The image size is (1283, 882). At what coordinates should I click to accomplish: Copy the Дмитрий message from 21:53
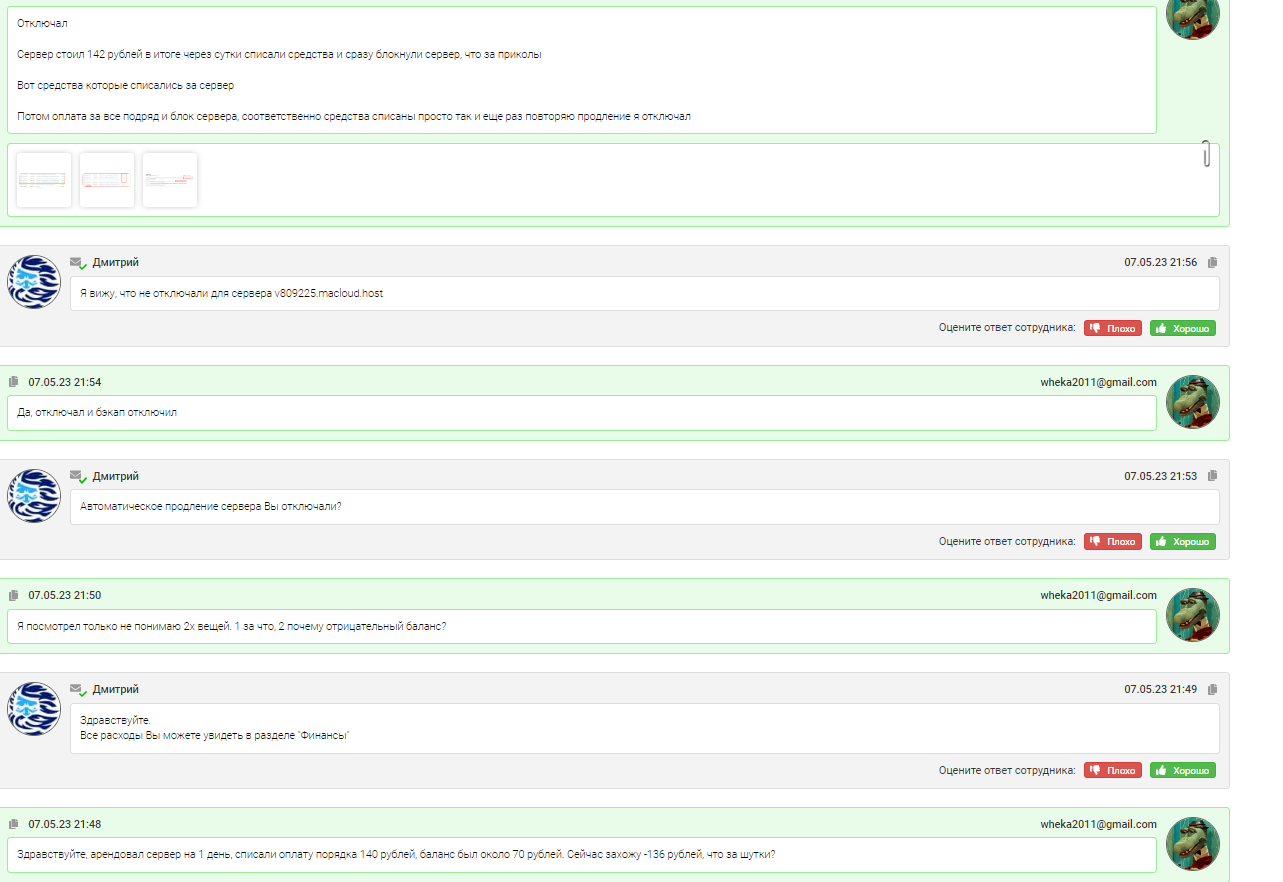pos(1213,477)
